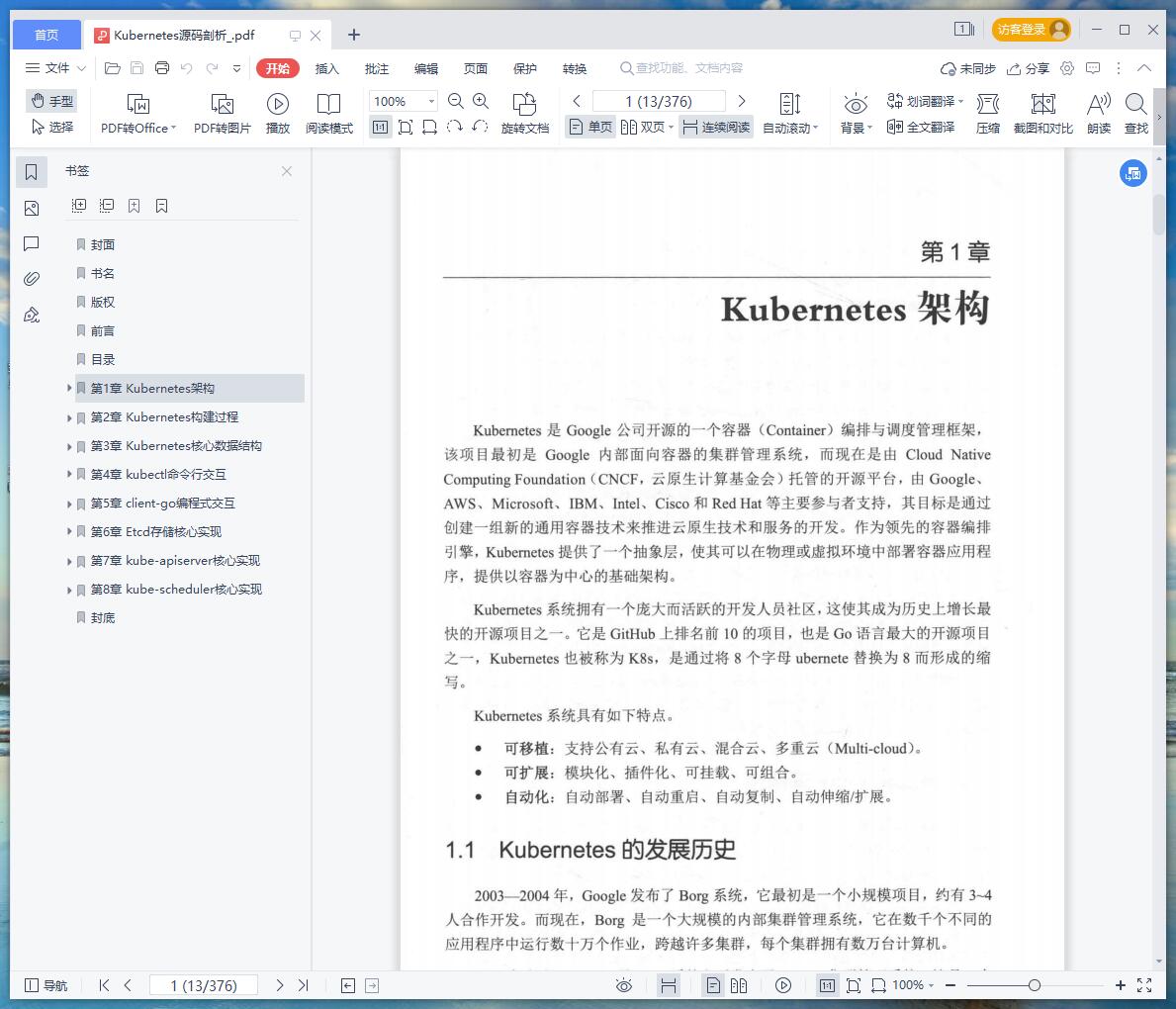
Task: Click full text translation
Action: 920,127
